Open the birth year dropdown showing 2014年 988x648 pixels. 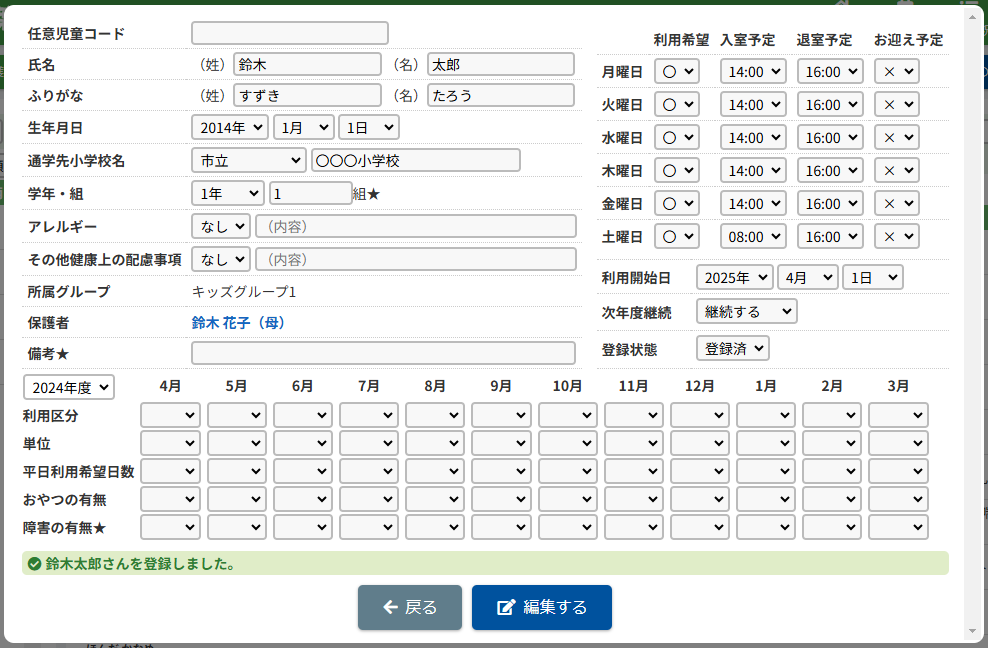pos(229,127)
